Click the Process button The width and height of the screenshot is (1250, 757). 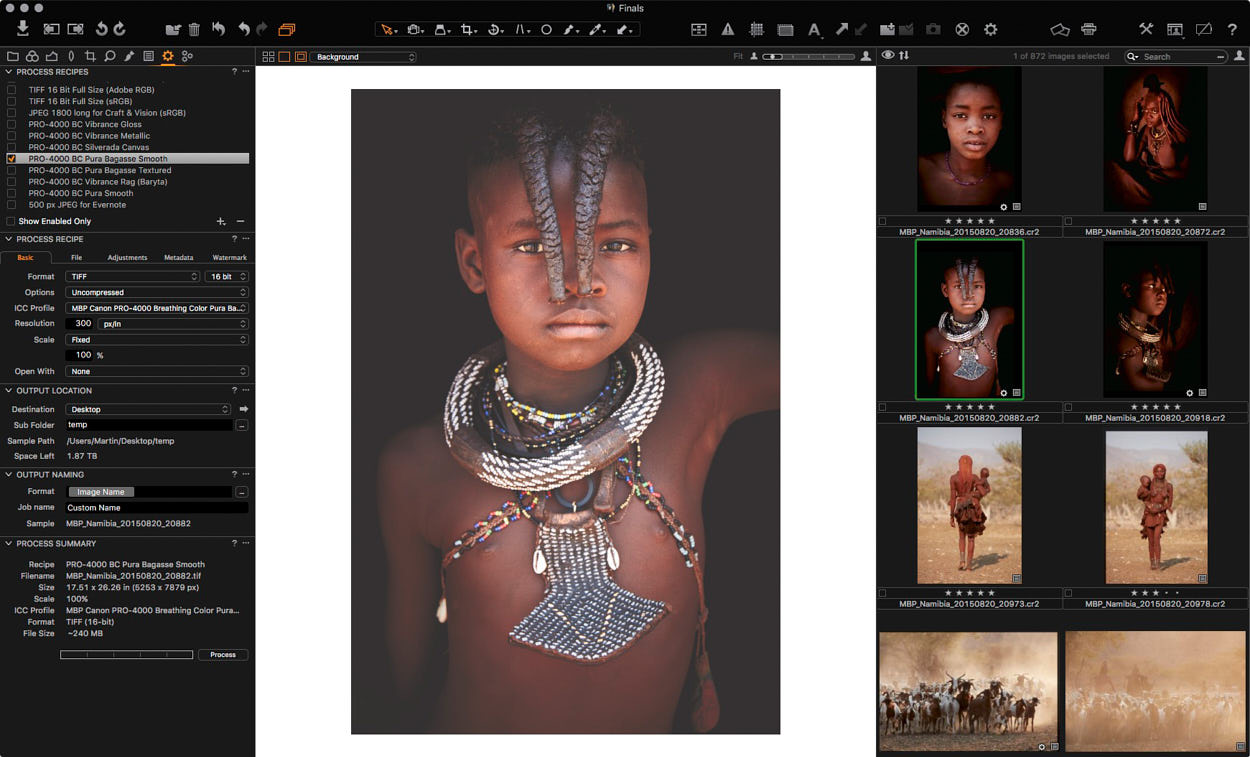coord(222,655)
